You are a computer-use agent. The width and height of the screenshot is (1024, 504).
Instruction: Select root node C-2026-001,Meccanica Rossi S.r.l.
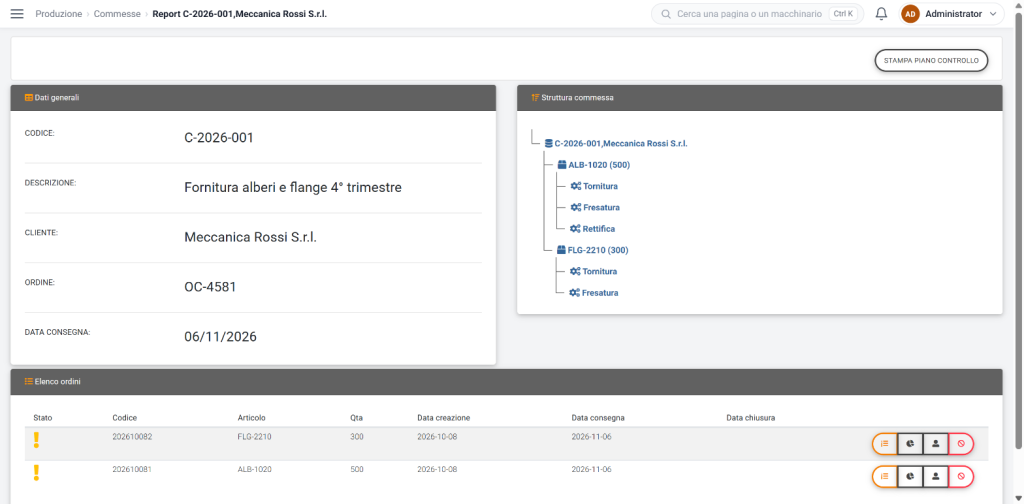coord(616,143)
